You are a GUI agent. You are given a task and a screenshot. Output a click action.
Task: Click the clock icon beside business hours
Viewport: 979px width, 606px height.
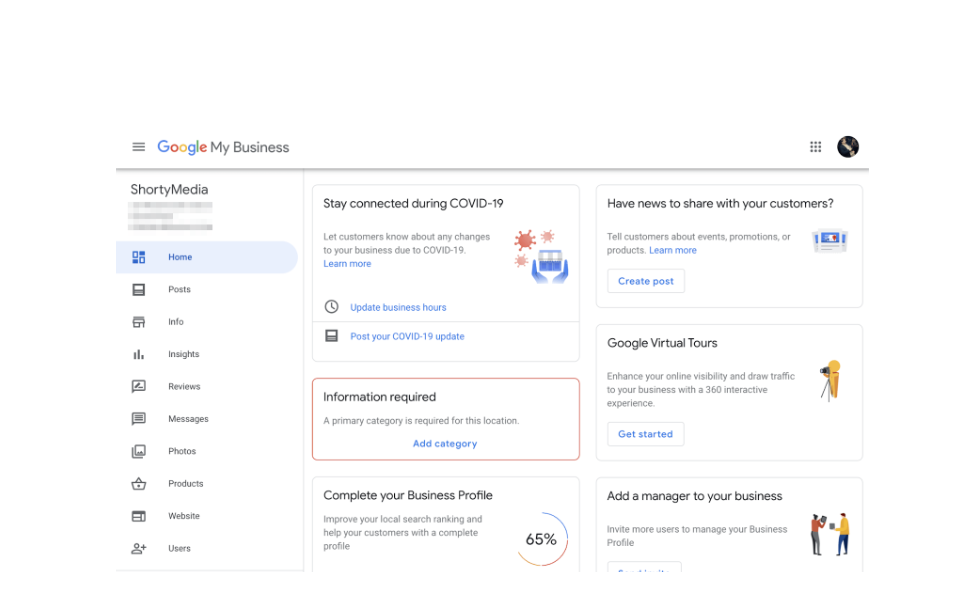click(x=332, y=306)
